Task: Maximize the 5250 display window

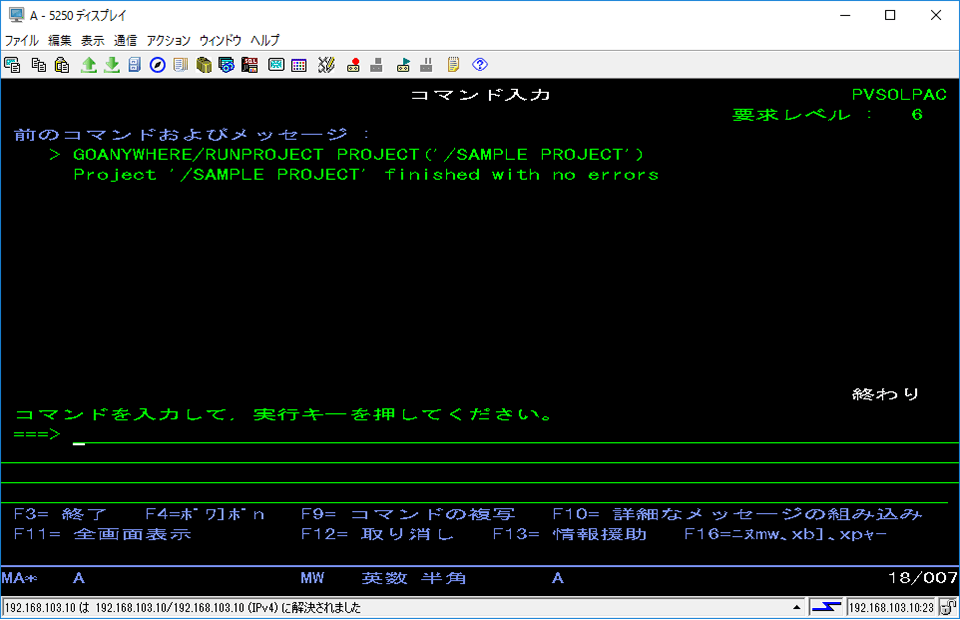Action: click(890, 15)
